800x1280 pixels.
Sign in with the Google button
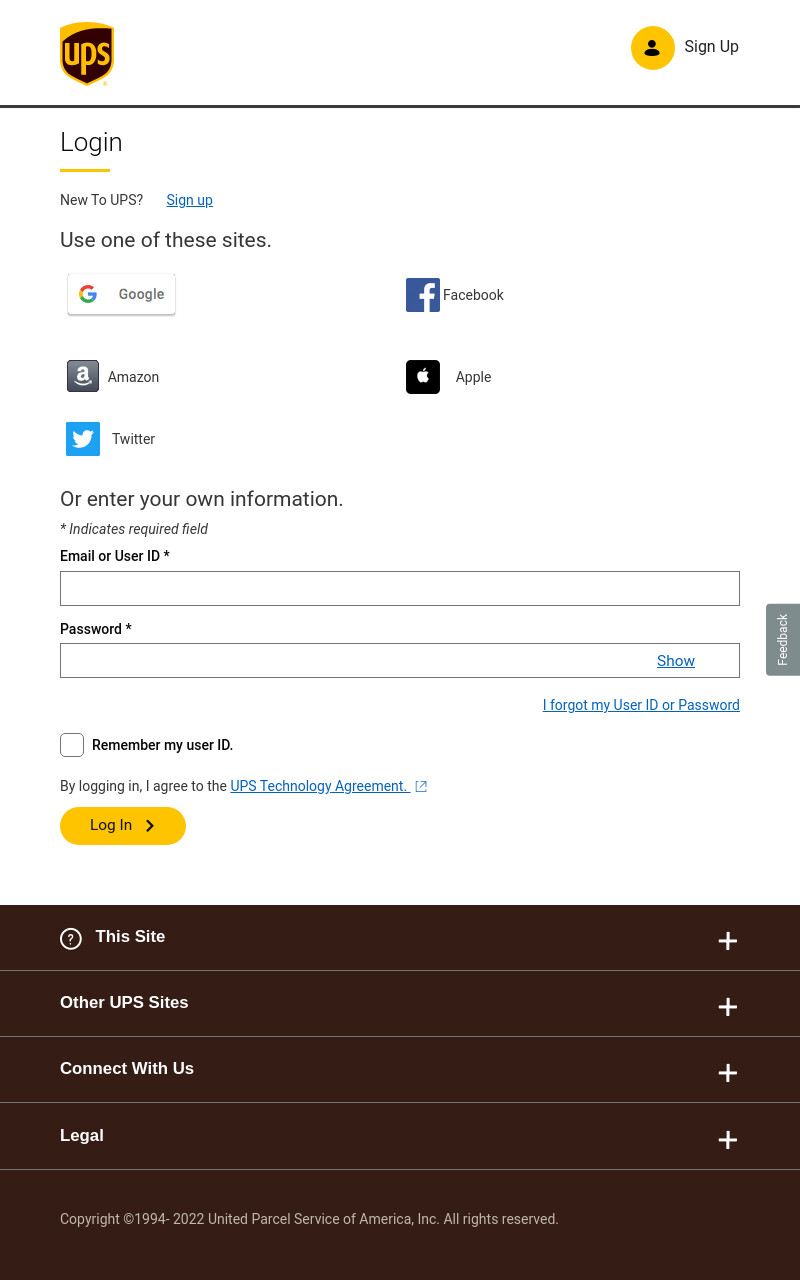[x=121, y=294]
